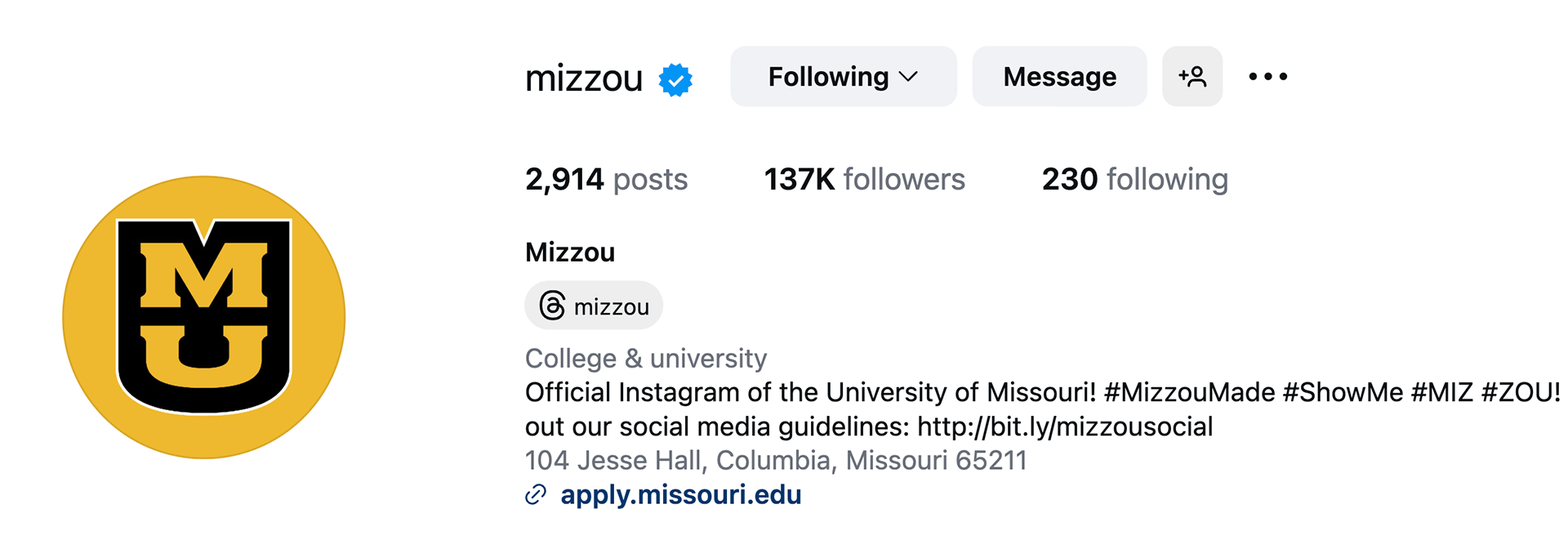Open the #MizzouMade hashtag
1568x540 pixels.
1189,392
